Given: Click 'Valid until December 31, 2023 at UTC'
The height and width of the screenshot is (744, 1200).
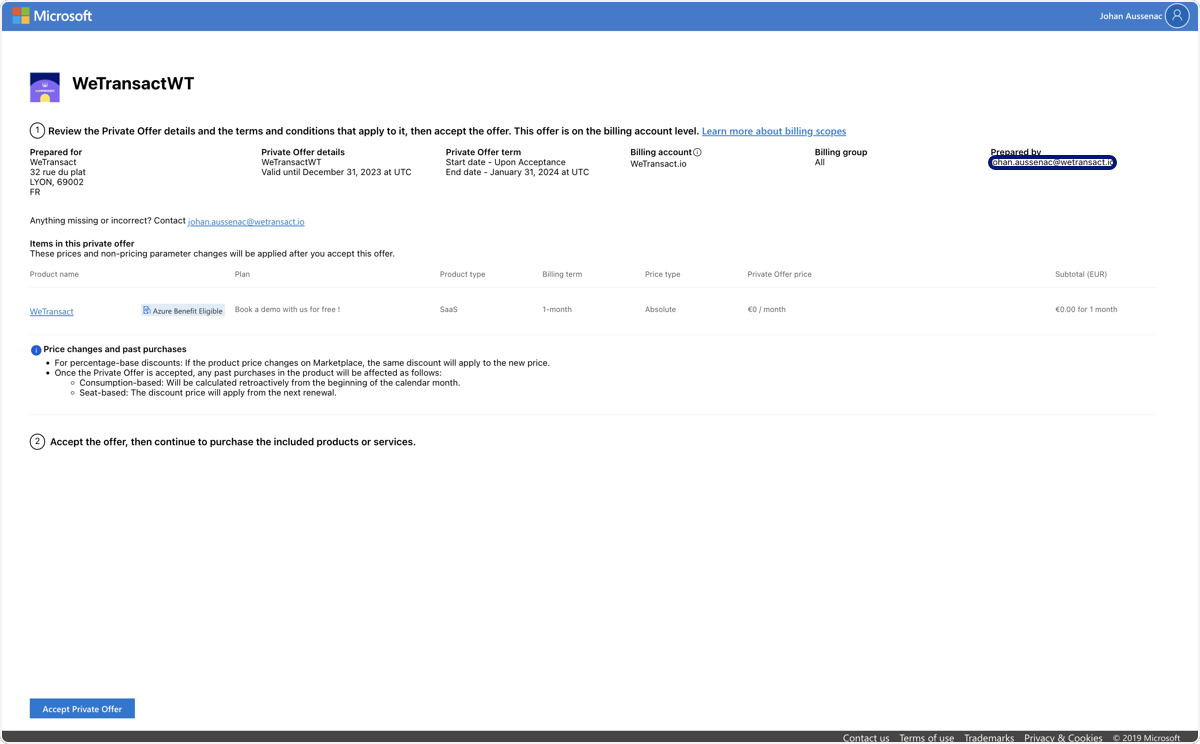Looking at the screenshot, I should click(336, 172).
